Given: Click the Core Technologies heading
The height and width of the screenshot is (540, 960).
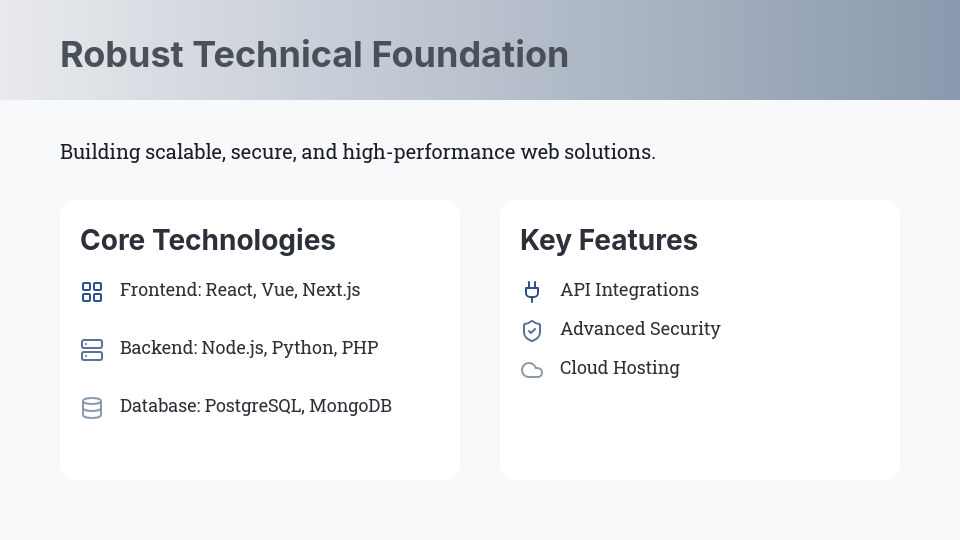Looking at the screenshot, I should pos(208,240).
